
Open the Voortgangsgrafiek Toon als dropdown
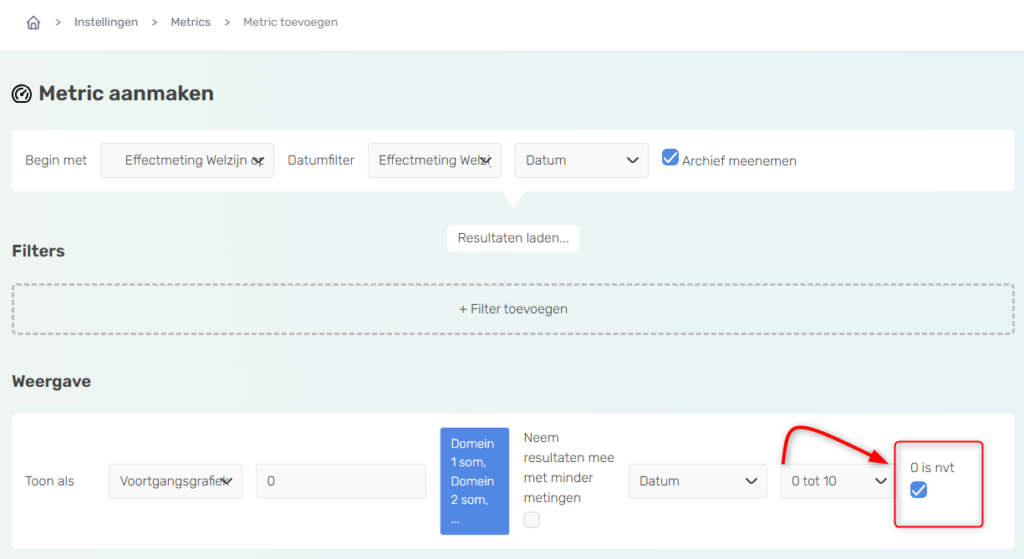tap(176, 481)
